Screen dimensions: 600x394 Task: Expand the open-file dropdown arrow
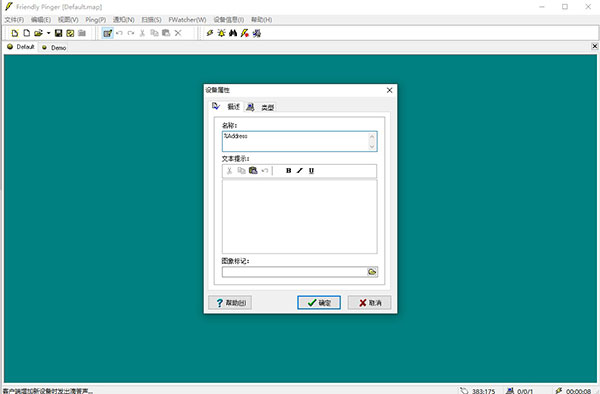(x=48, y=33)
